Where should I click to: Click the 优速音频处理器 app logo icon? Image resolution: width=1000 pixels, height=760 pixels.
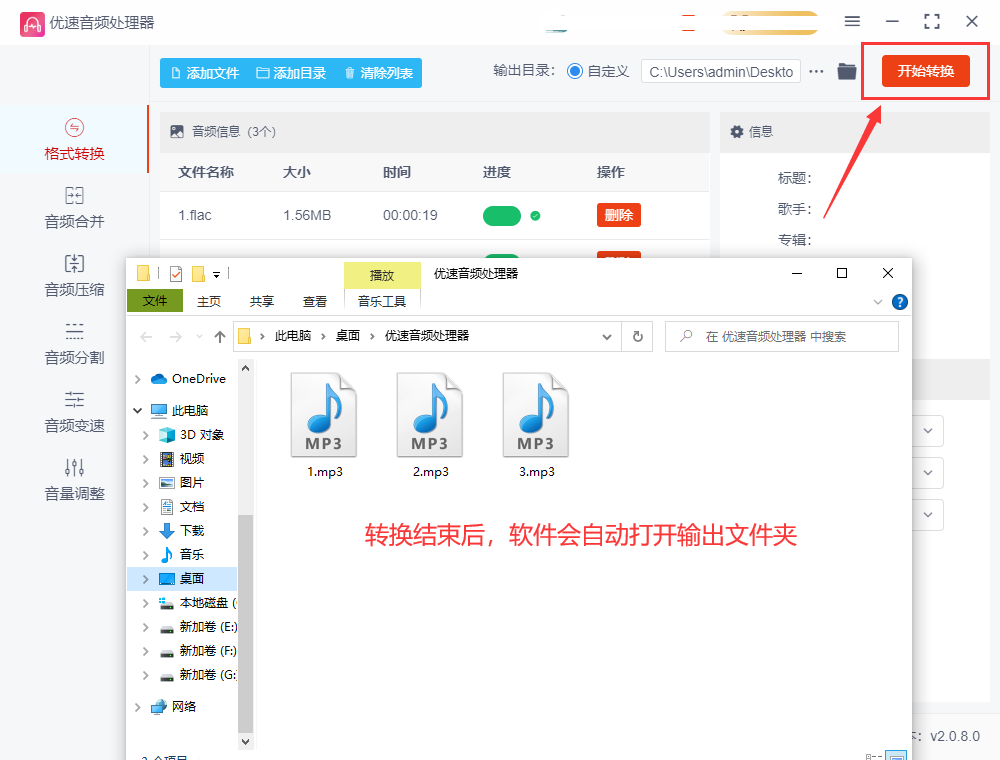[x=32, y=24]
